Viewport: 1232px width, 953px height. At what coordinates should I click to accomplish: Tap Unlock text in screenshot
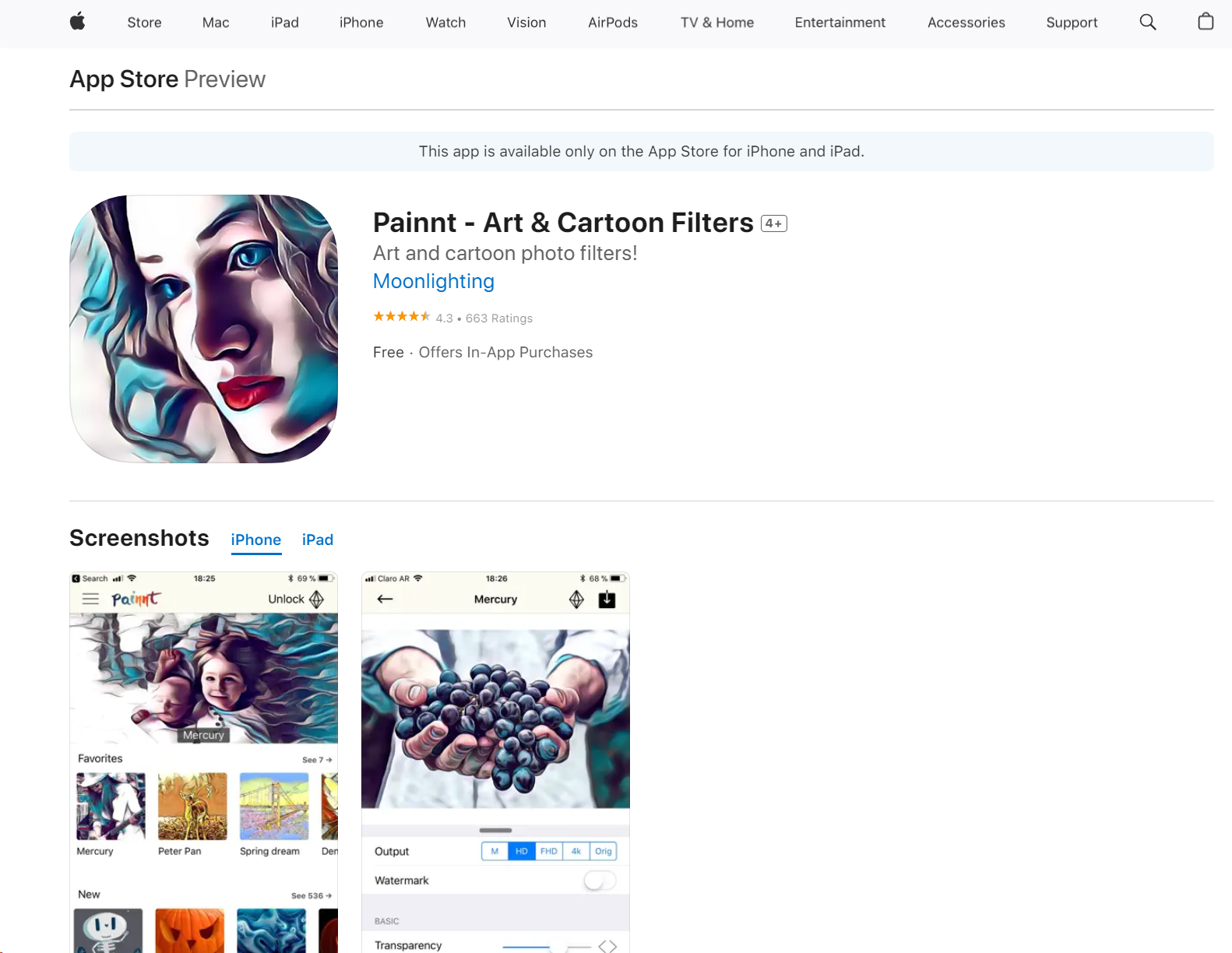point(286,599)
